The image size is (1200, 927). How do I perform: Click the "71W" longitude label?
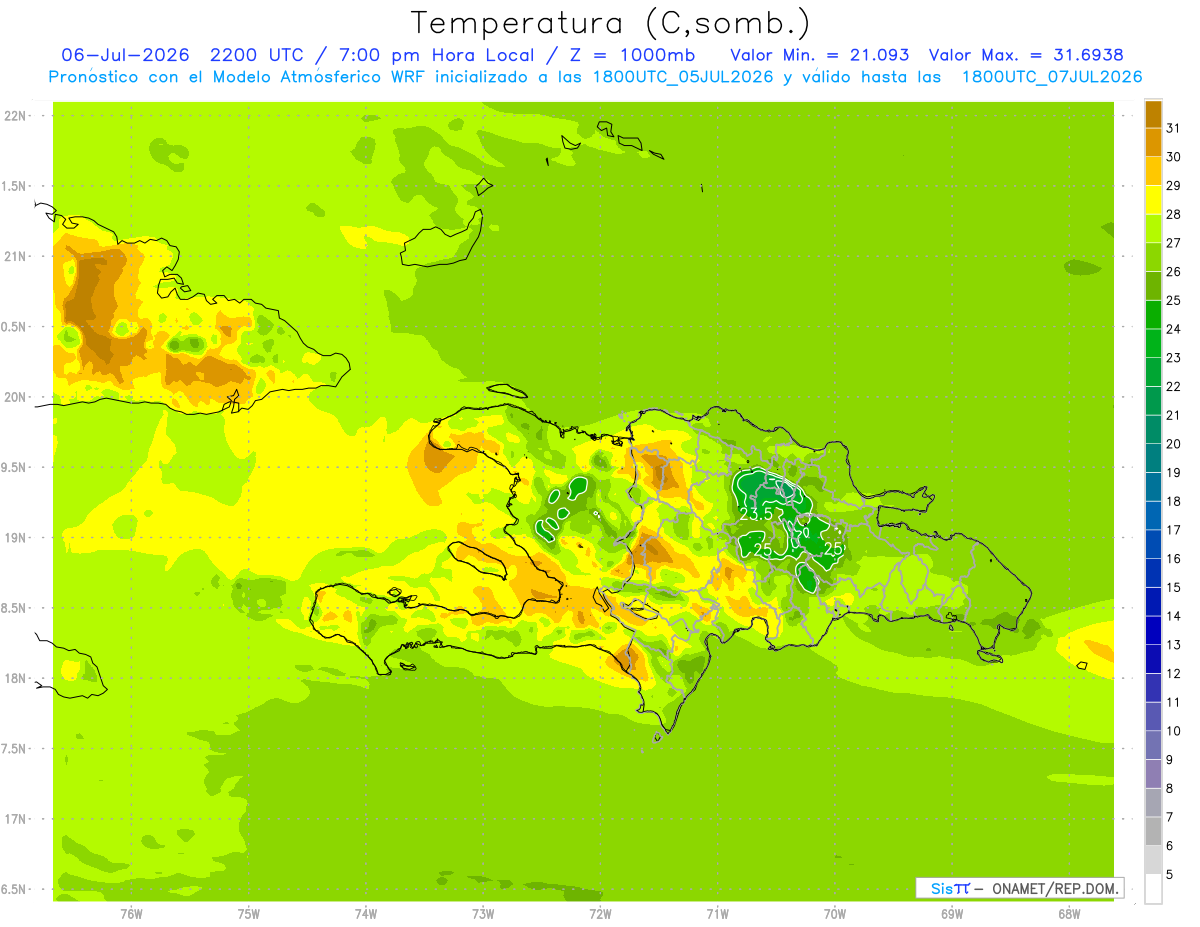pos(717,913)
